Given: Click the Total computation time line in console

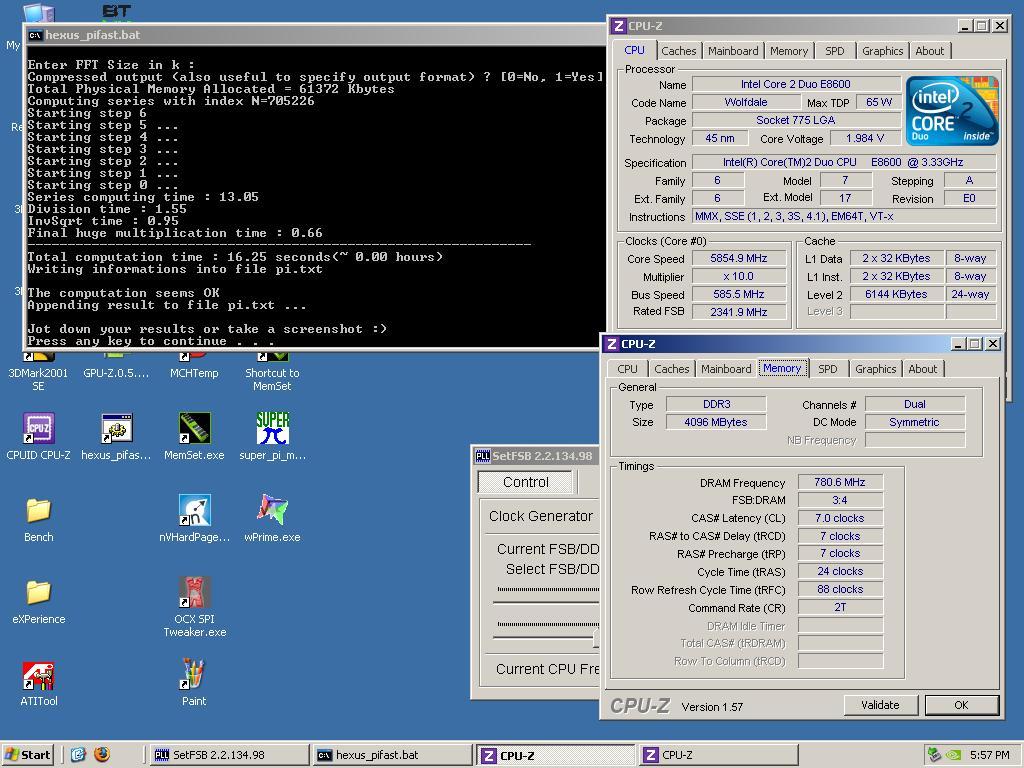Looking at the screenshot, I should pos(235,257).
